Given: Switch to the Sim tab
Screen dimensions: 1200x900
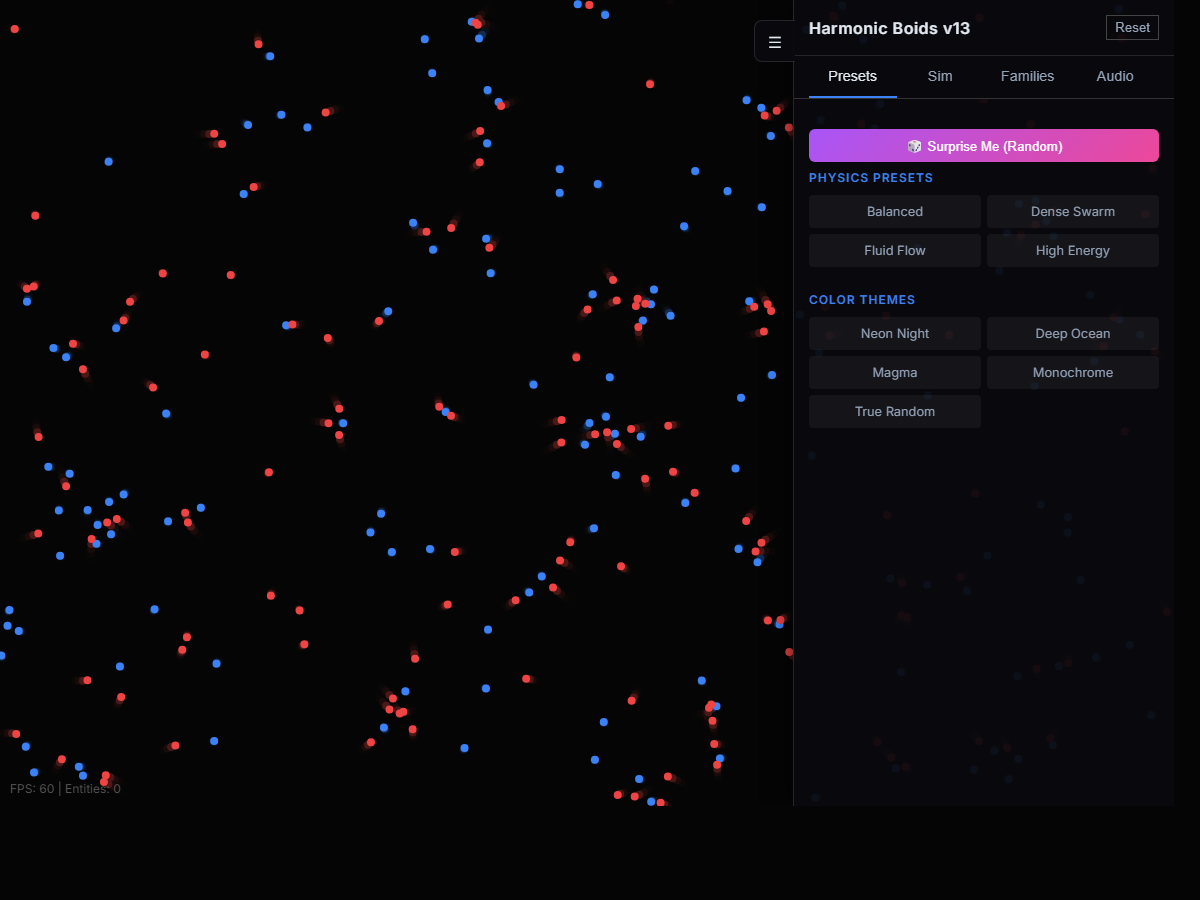Looking at the screenshot, I should pyautogui.click(x=940, y=76).
